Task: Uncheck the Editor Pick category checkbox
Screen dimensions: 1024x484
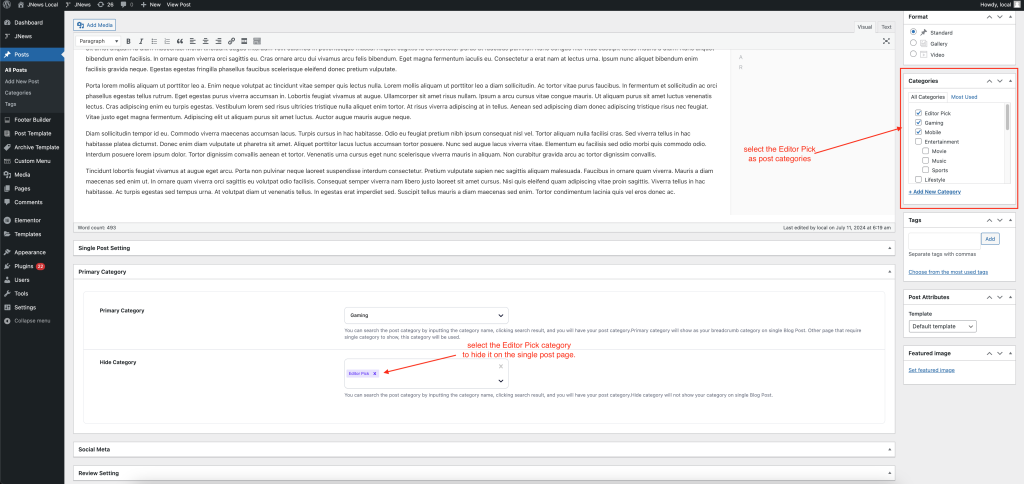Action: tap(918, 113)
